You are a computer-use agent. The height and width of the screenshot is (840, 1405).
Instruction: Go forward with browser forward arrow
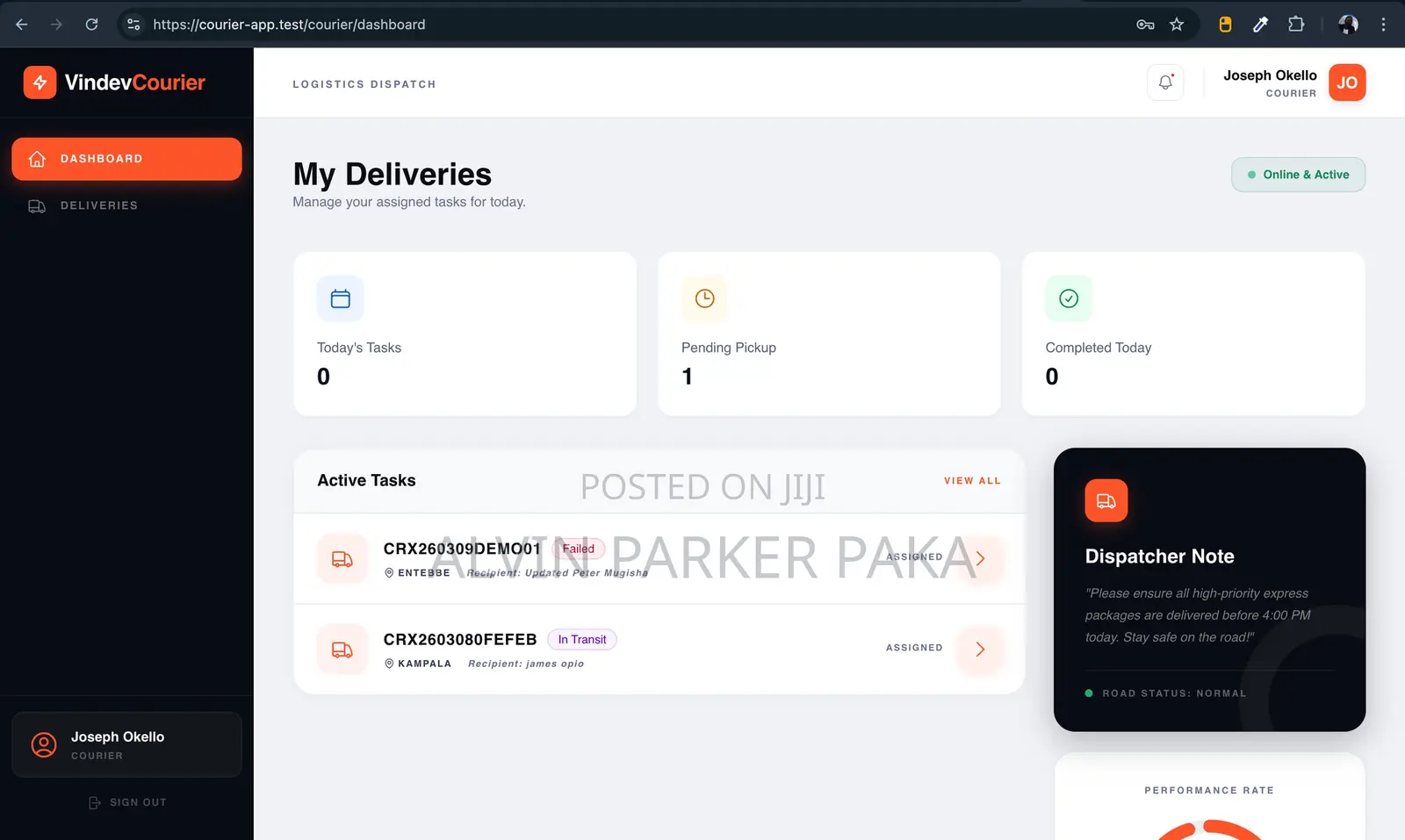click(56, 25)
